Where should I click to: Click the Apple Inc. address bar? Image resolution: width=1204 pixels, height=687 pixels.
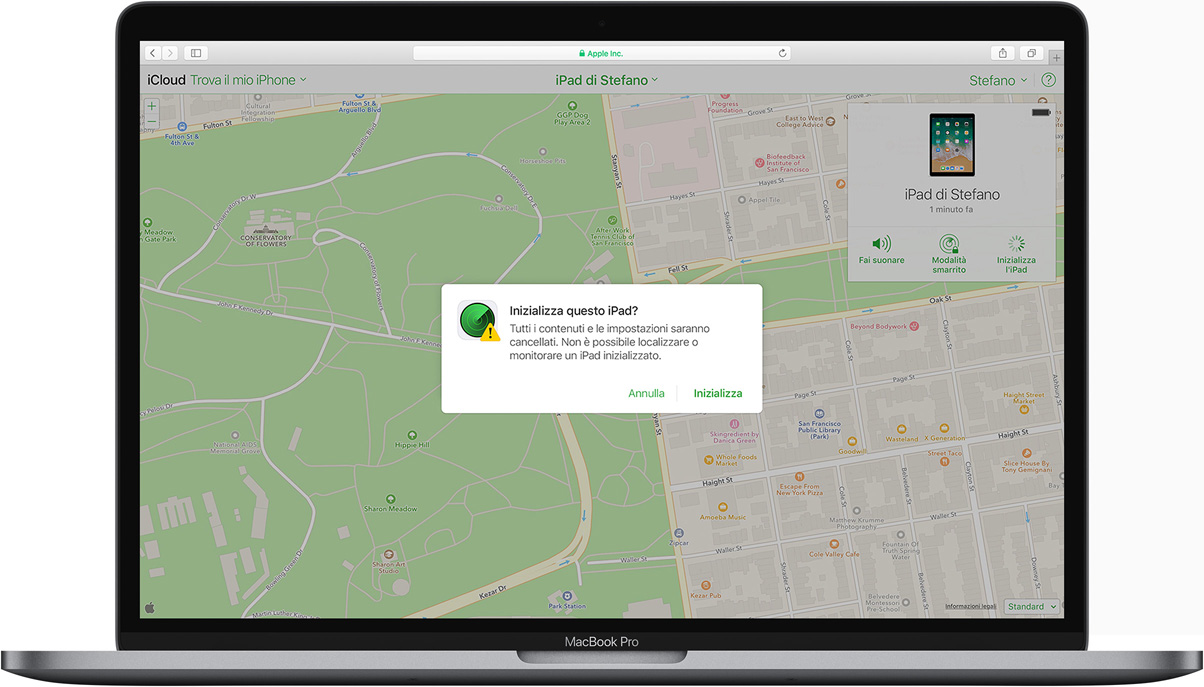(x=600, y=53)
